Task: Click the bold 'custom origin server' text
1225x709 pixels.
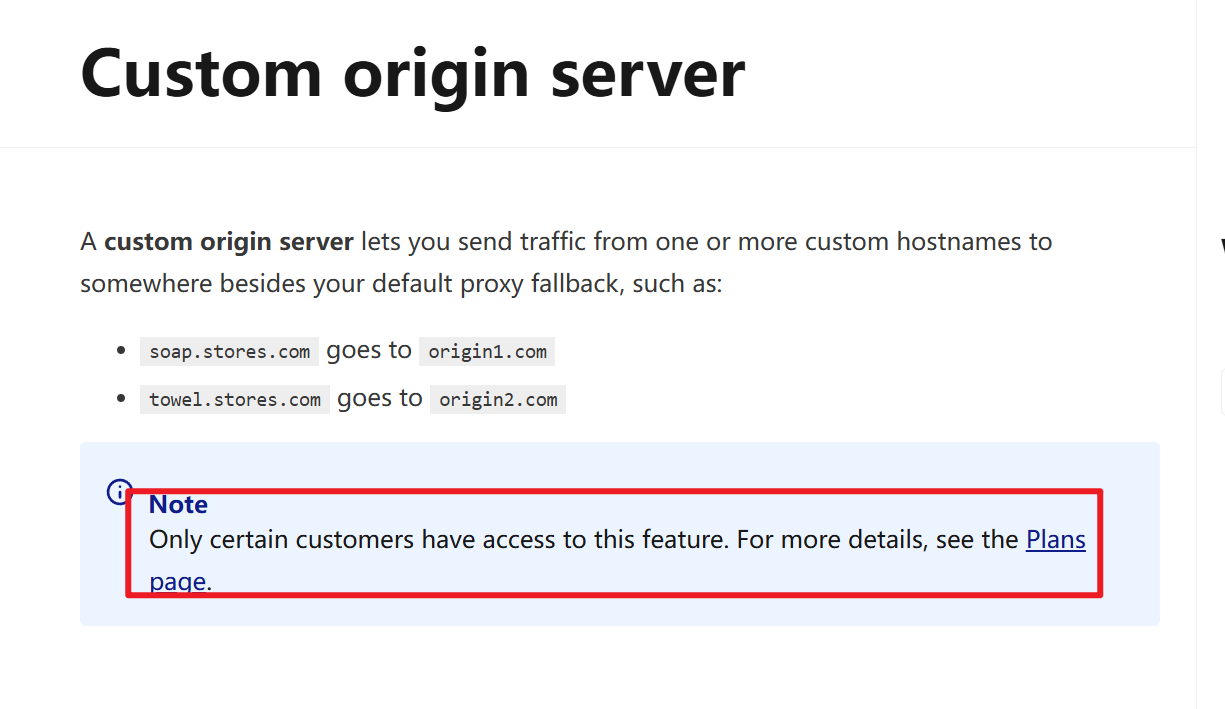Action: pyautogui.click(x=229, y=242)
